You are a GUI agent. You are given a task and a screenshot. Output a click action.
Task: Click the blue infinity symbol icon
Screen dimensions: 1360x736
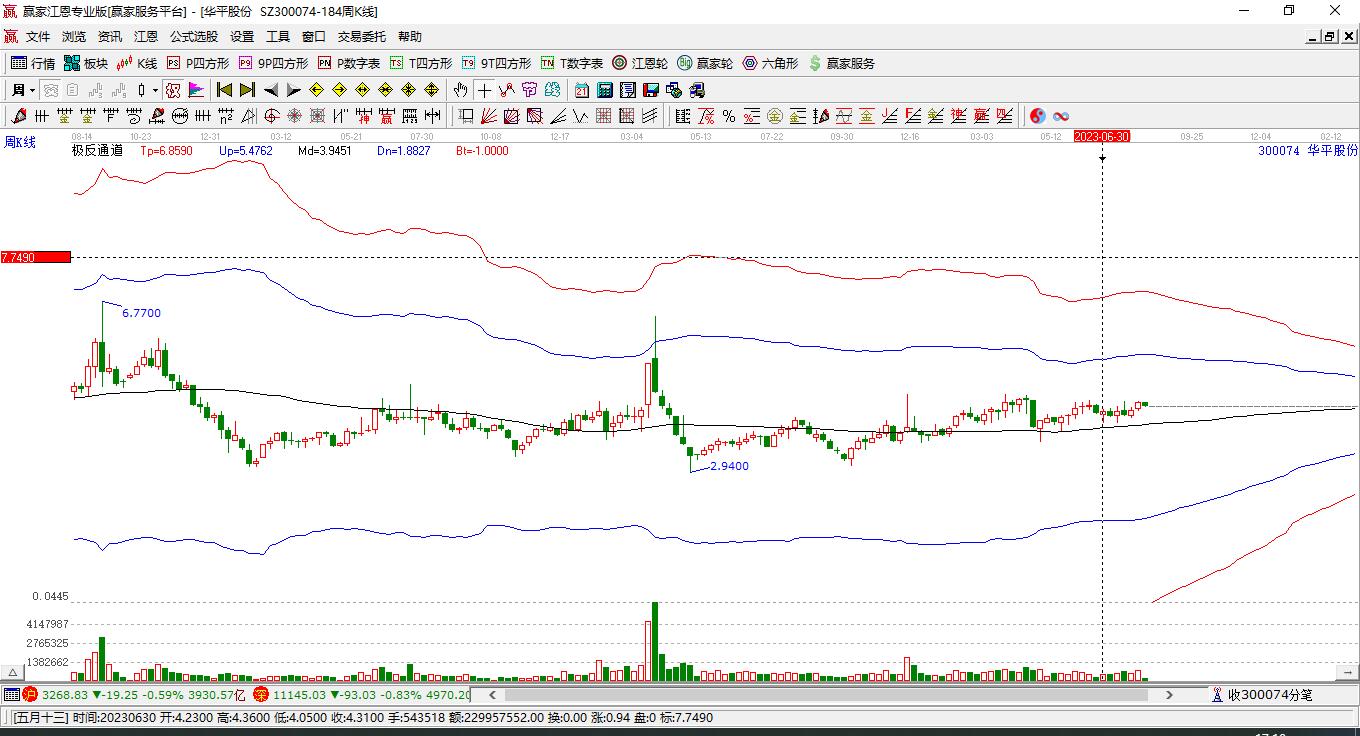1061,116
